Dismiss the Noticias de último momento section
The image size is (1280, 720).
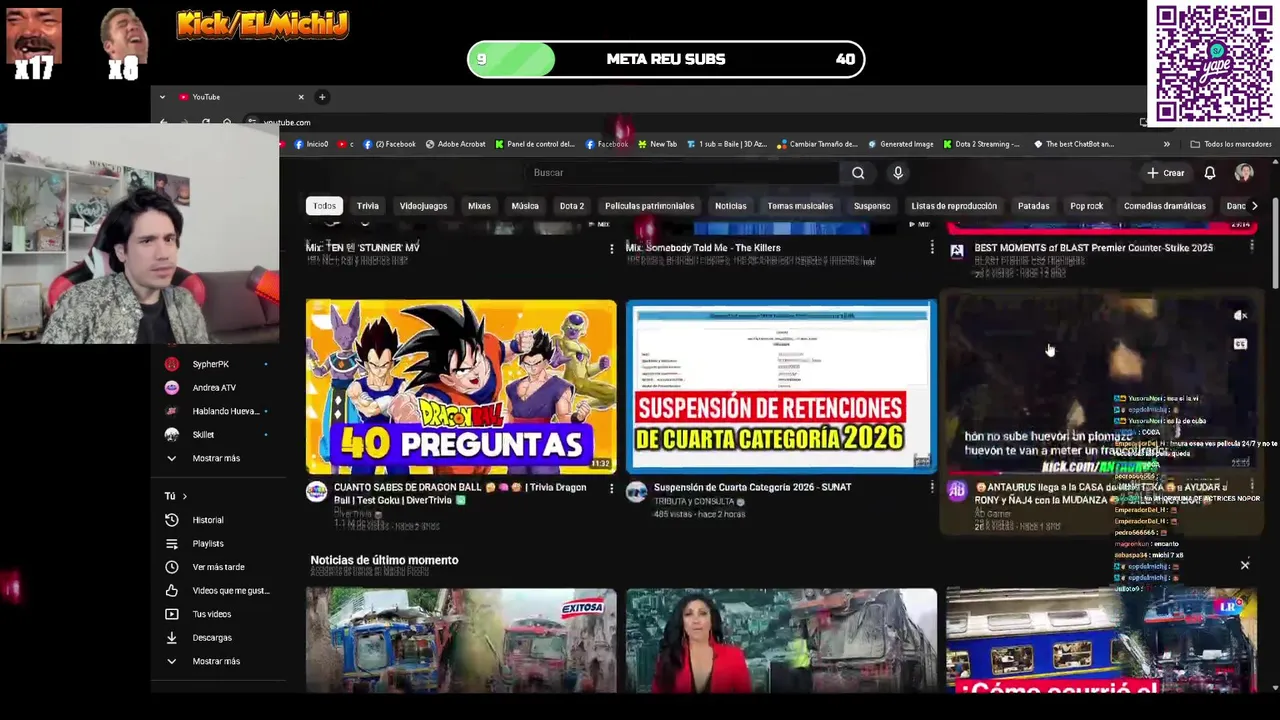(x=1245, y=566)
